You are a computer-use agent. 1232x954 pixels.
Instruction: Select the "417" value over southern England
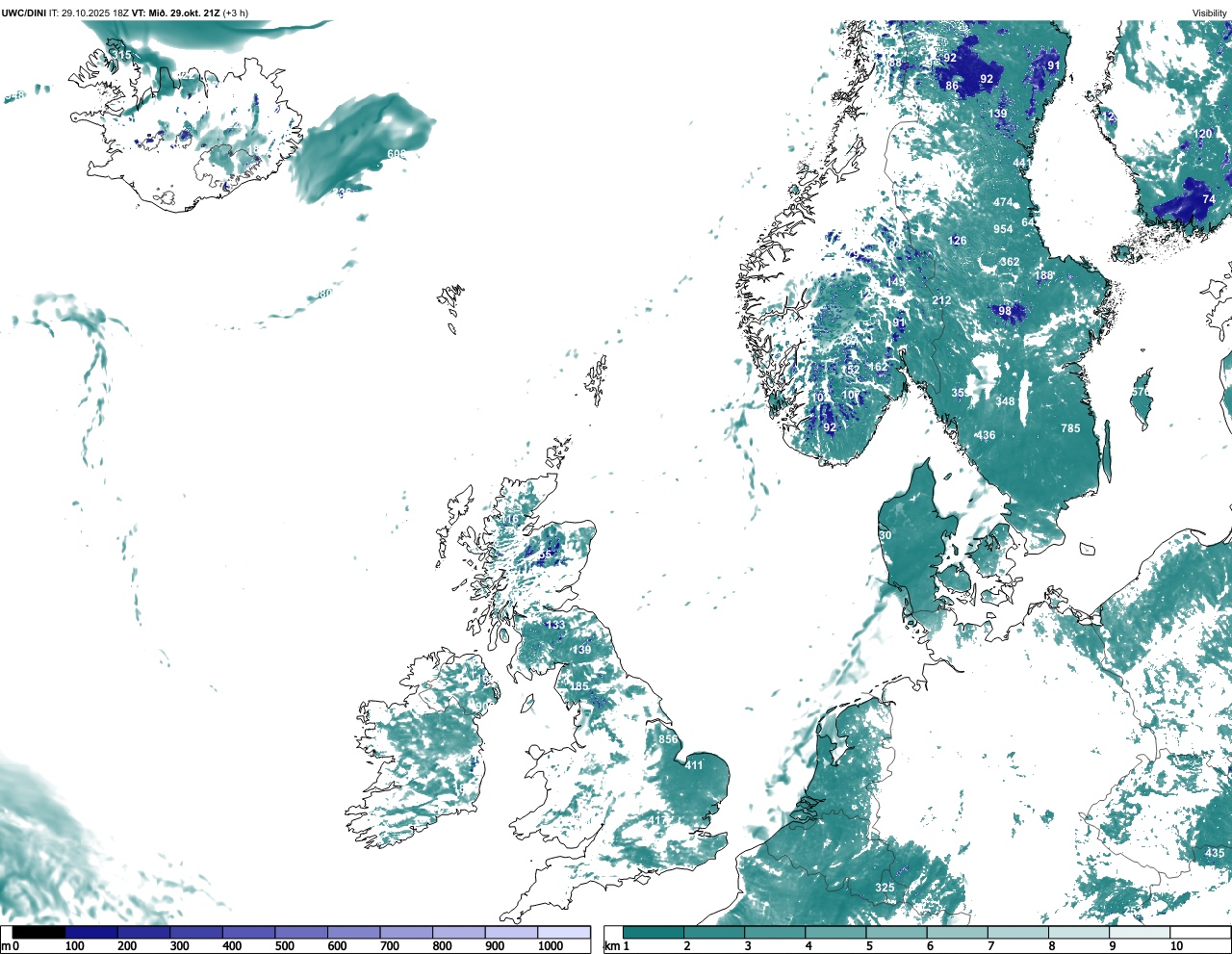tap(656, 820)
